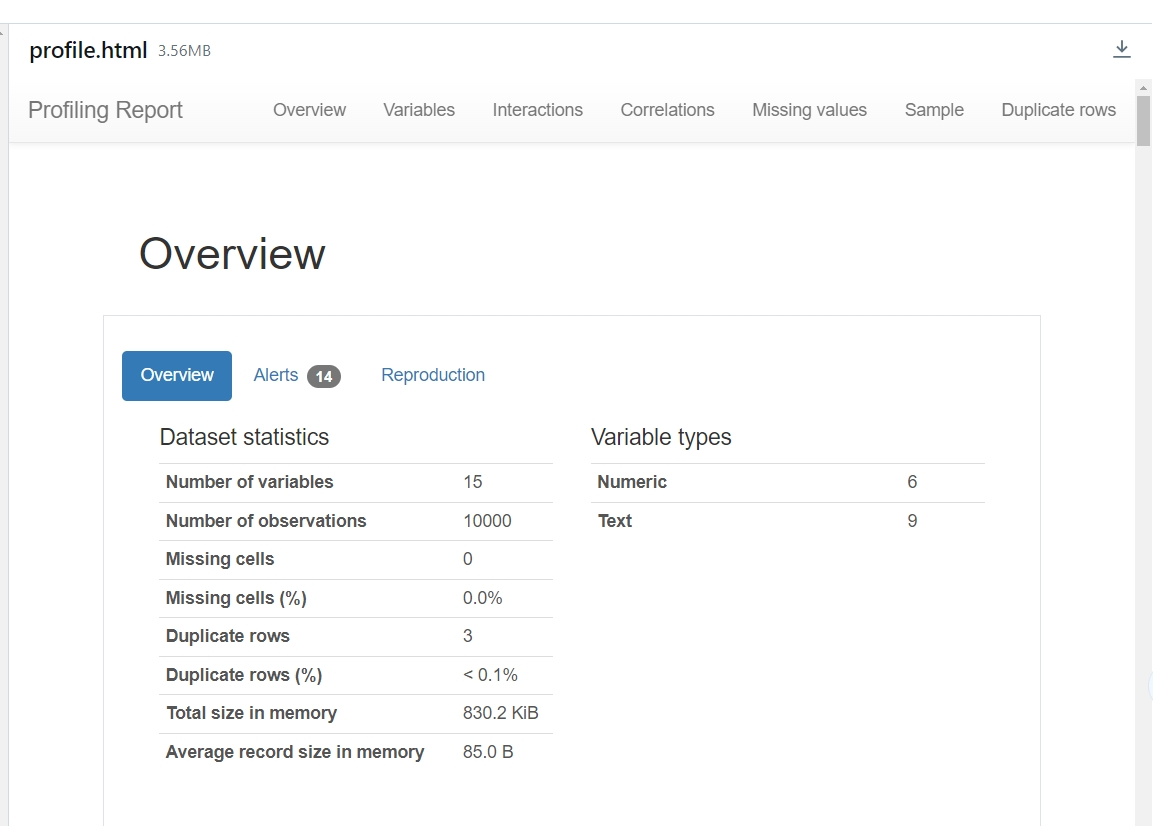Image resolution: width=1153 pixels, height=834 pixels.
Task: Select the value 15 for variables
Action: pos(473,482)
